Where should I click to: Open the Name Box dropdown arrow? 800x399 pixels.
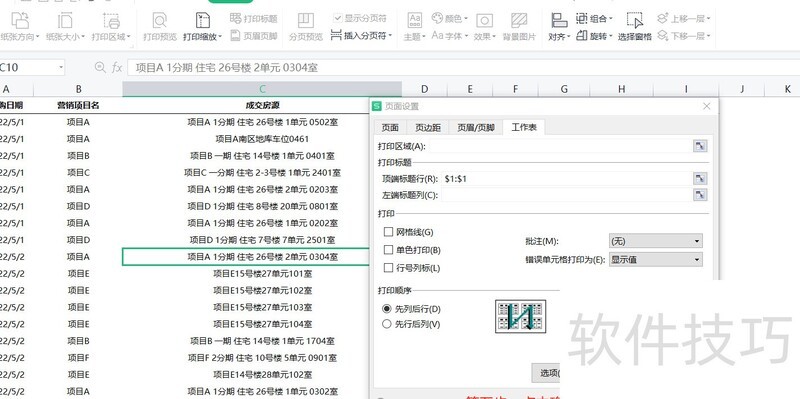[61, 67]
